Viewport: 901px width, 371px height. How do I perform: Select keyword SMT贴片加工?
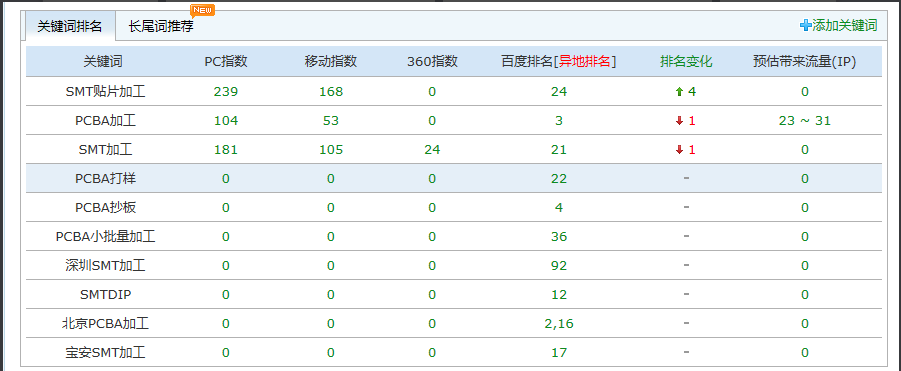(105, 91)
